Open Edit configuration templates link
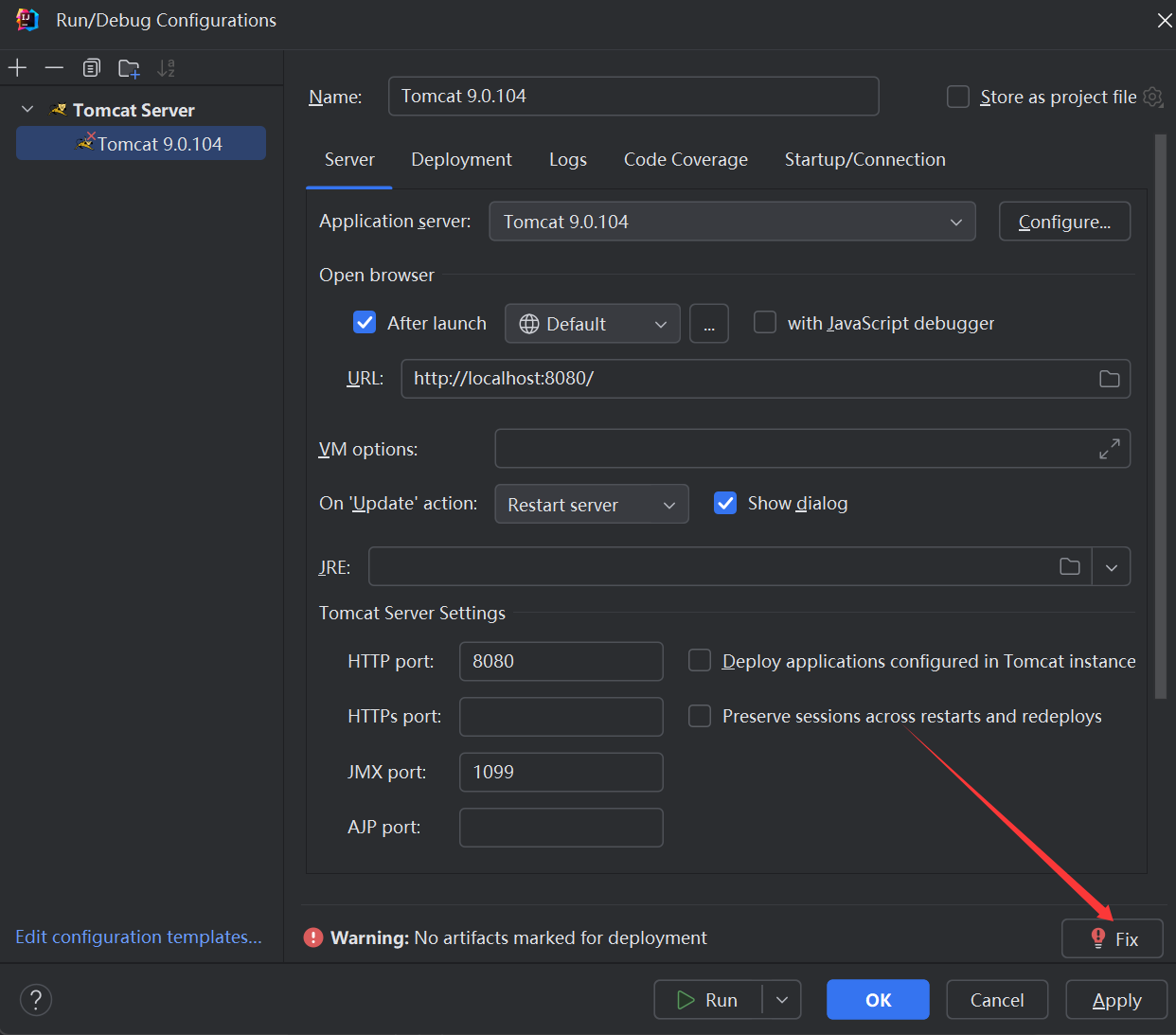Image resolution: width=1176 pixels, height=1035 pixels. [x=138, y=937]
